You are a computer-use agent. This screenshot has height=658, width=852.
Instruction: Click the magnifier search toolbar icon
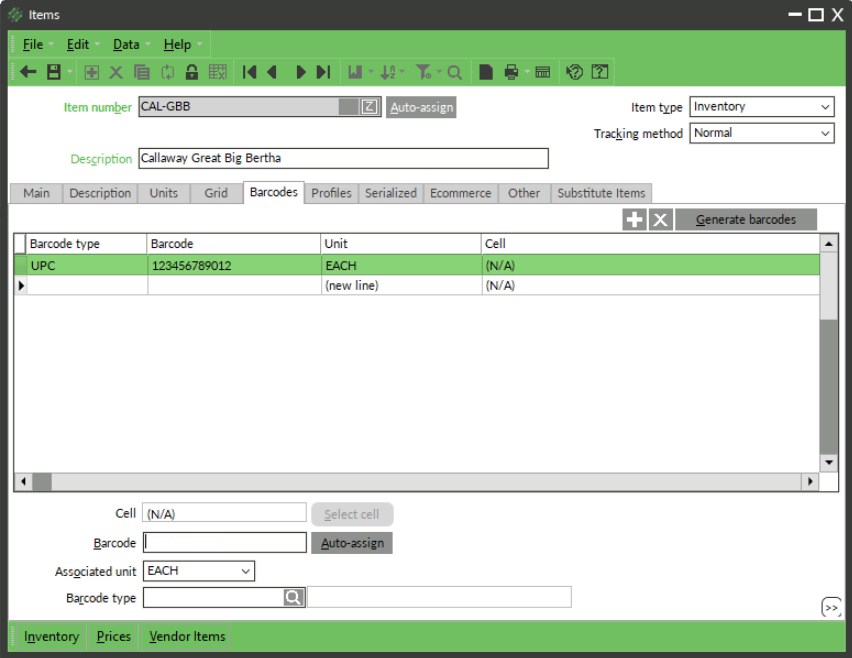455,72
